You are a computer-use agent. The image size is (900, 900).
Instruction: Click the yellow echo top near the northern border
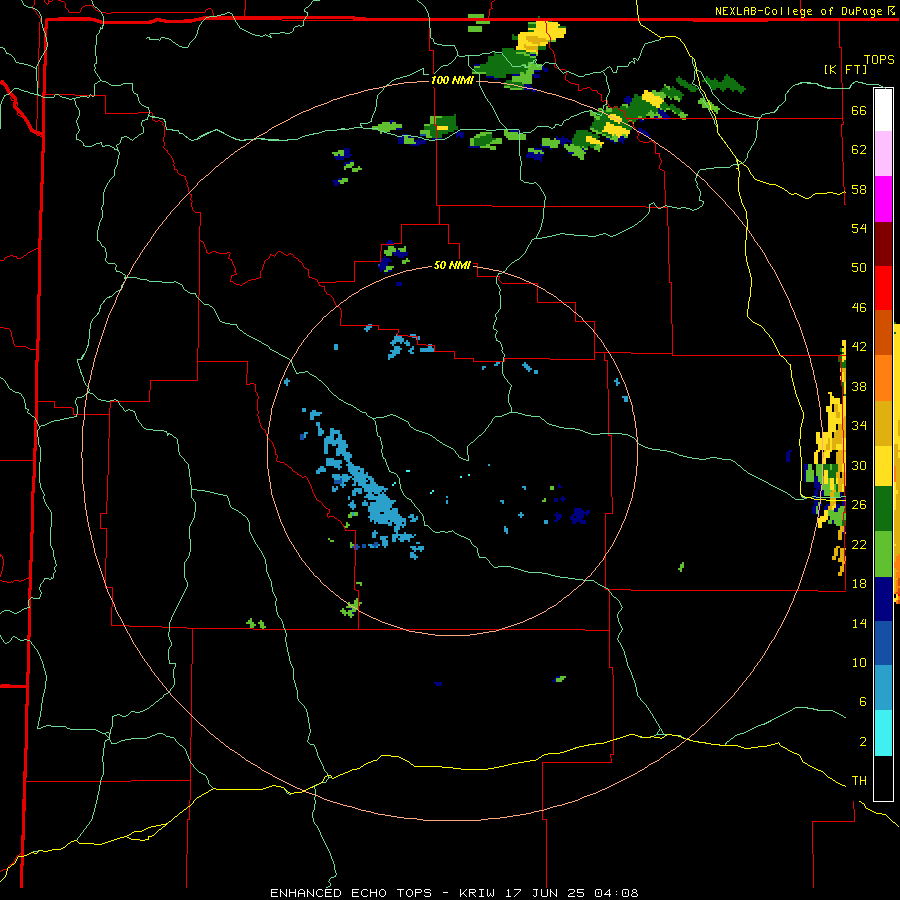pos(540,36)
